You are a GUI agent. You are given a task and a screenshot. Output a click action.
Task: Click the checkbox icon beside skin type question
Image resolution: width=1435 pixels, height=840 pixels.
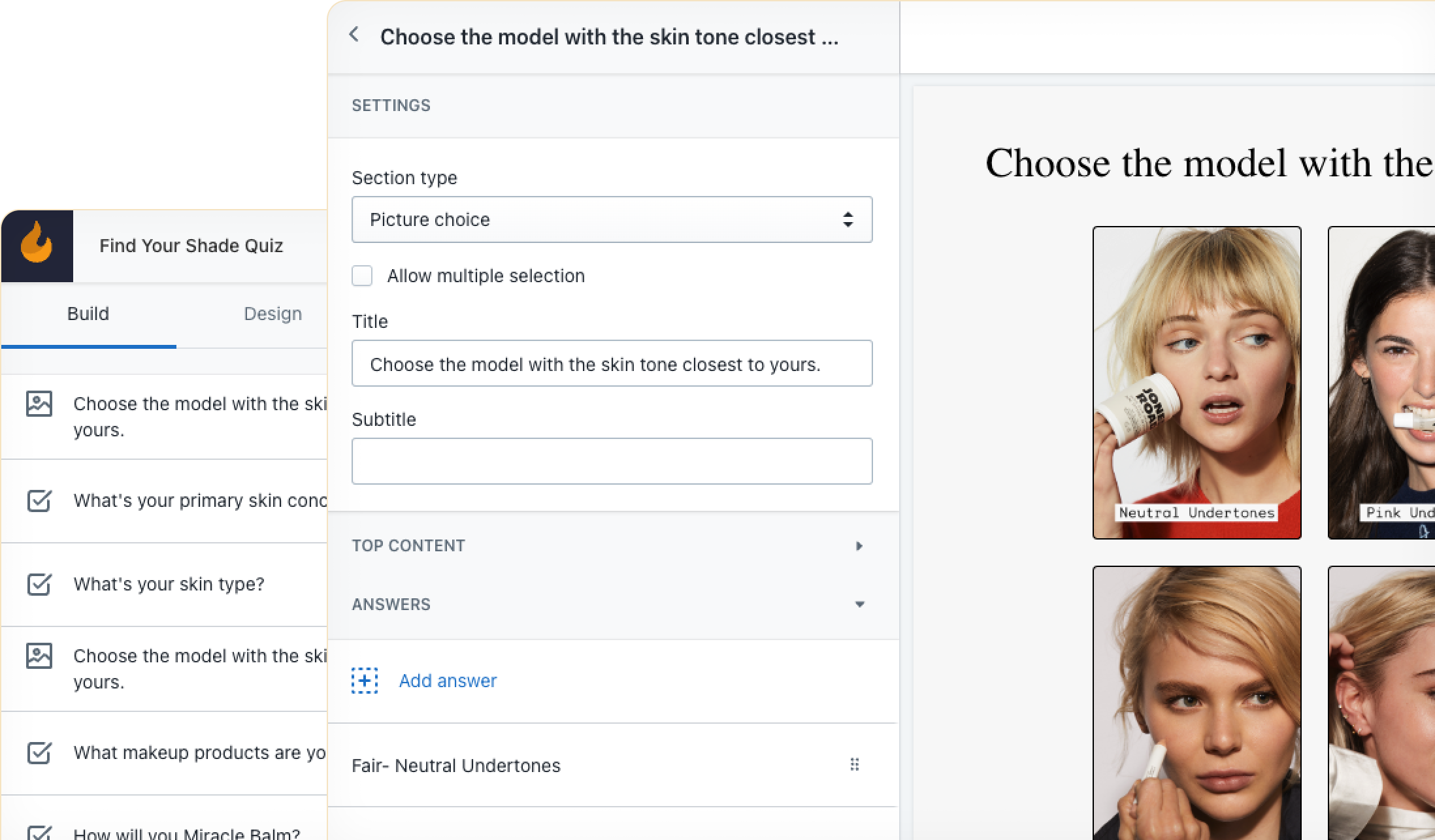point(39,584)
